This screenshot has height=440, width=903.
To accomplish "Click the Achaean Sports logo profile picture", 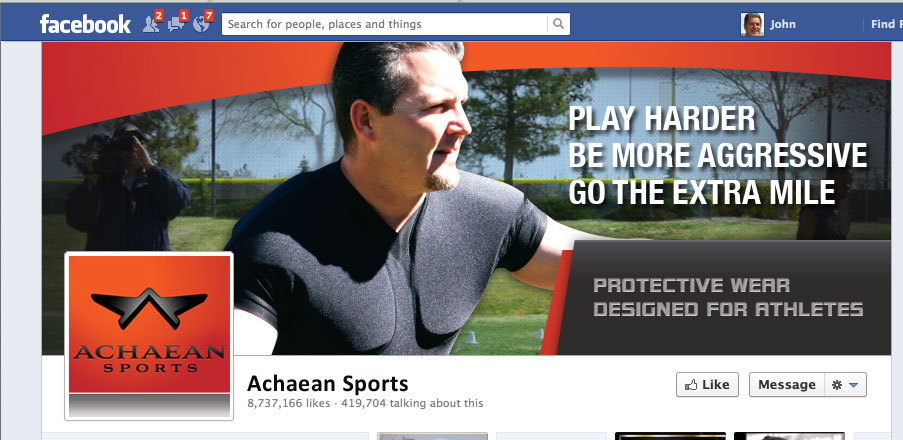I will pyautogui.click(x=149, y=336).
